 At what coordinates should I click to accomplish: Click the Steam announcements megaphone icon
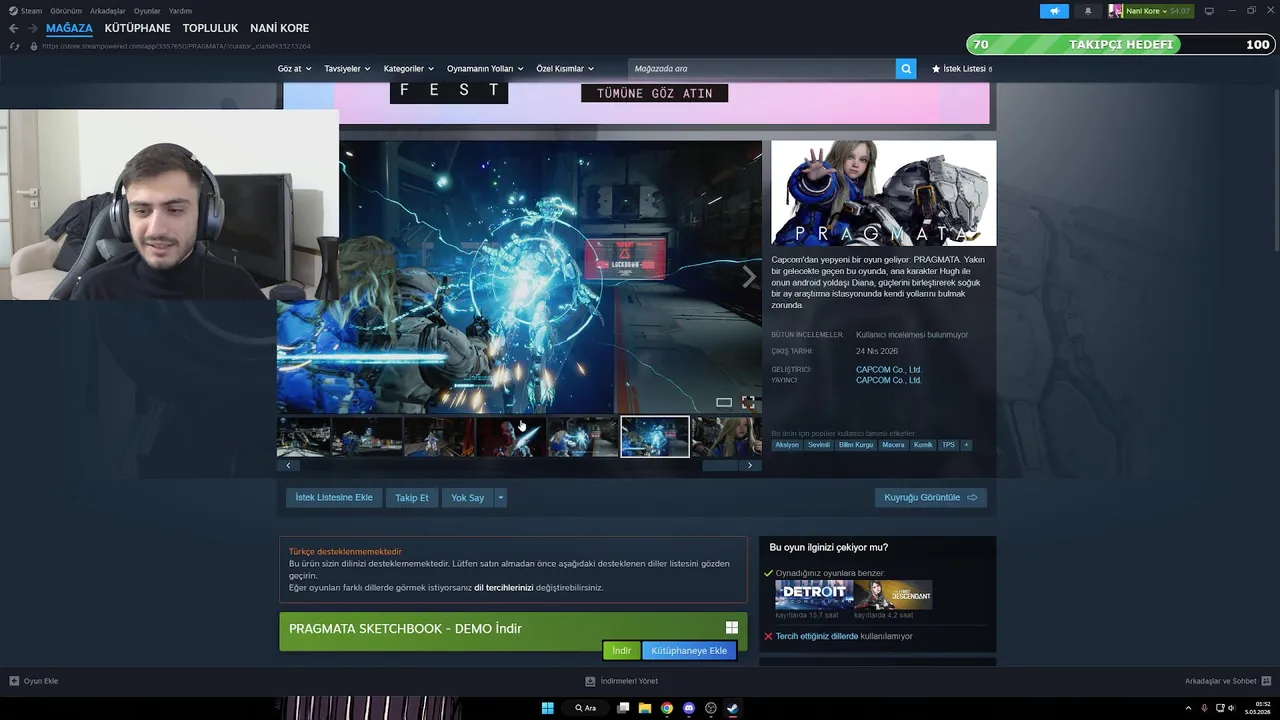tap(1054, 11)
